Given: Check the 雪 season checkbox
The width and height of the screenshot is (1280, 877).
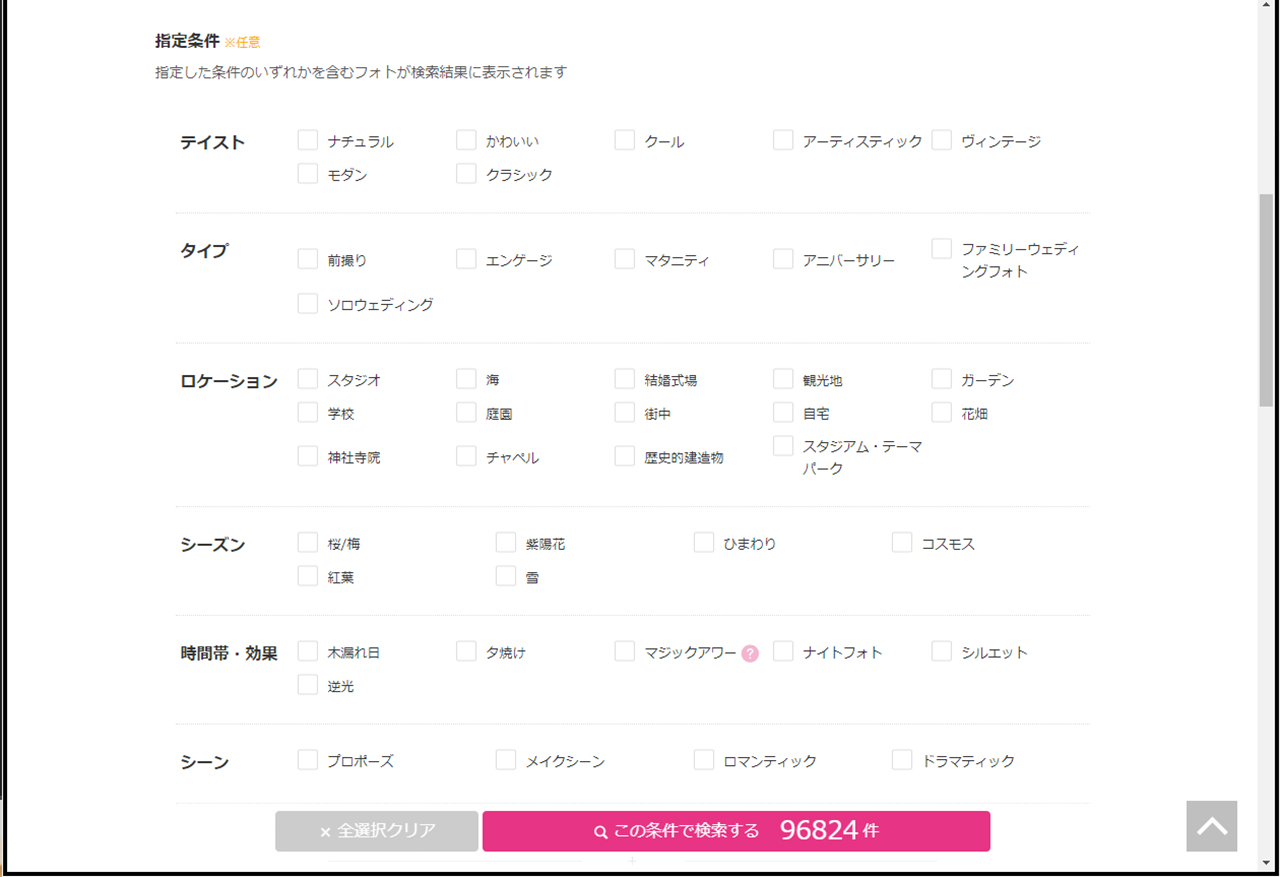Looking at the screenshot, I should [x=506, y=576].
